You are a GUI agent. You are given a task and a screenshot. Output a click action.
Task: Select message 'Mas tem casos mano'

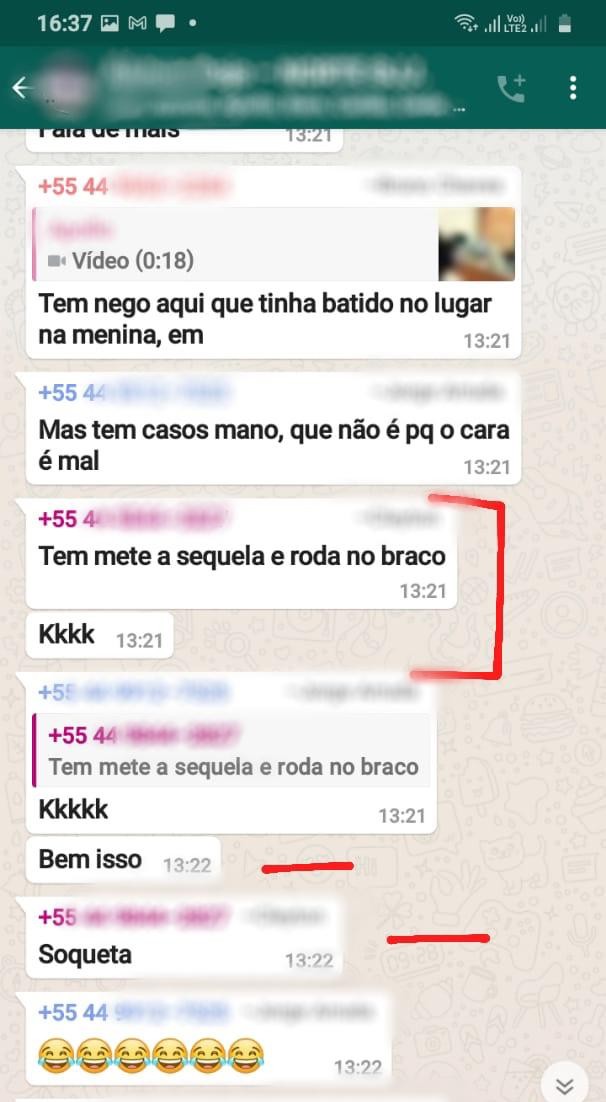pos(273,446)
